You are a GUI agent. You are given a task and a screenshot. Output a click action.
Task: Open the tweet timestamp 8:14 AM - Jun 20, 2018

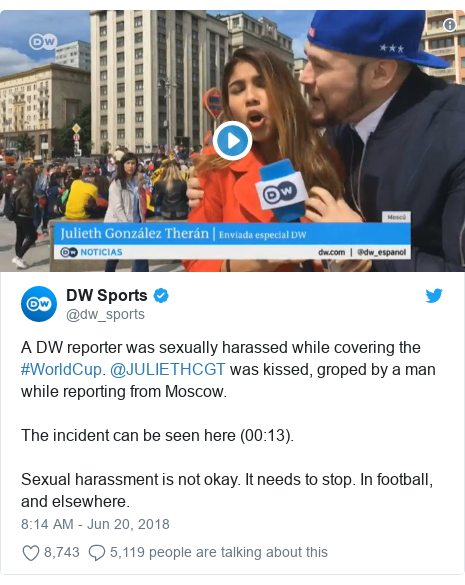(95, 524)
